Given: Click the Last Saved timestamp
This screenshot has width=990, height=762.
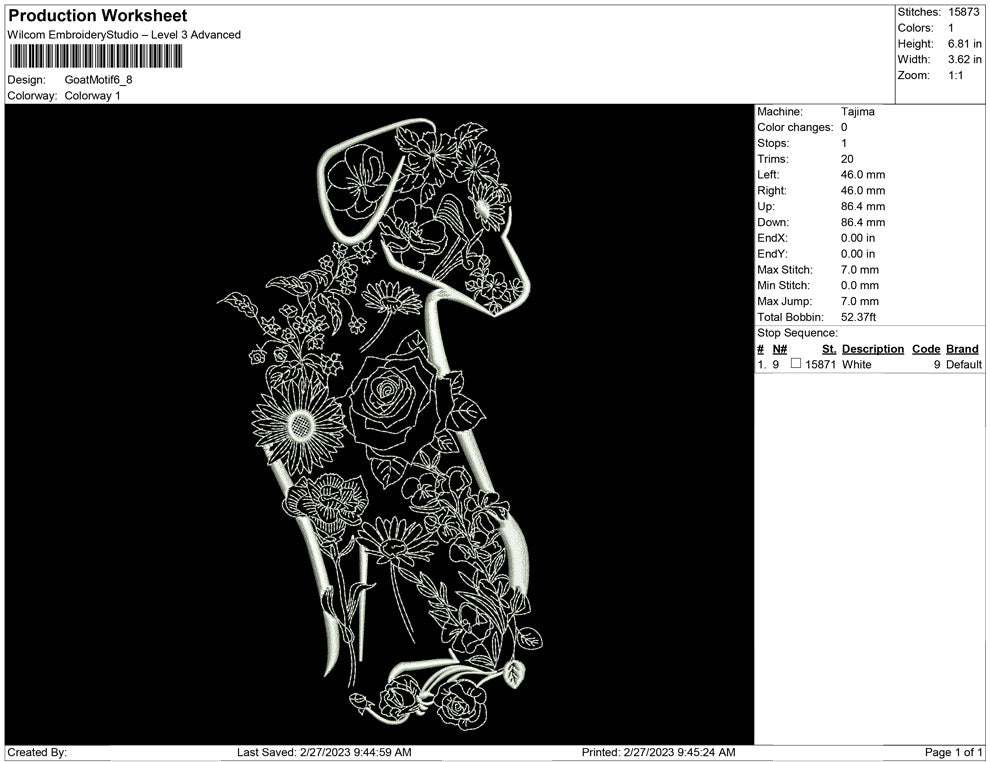Looking at the screenshot, I should point(324,752).
